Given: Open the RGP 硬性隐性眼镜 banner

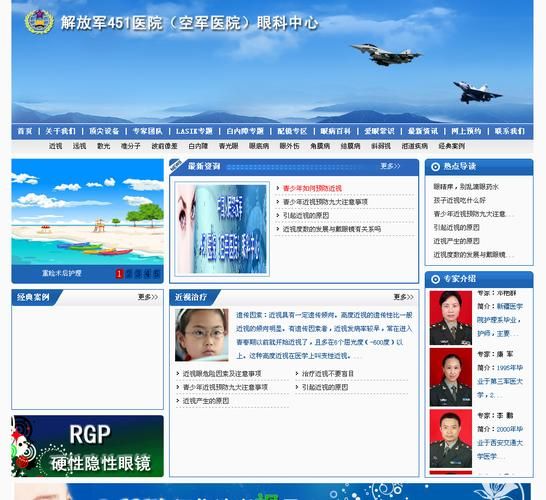Looking at the screenshot, I should point(87,446).
